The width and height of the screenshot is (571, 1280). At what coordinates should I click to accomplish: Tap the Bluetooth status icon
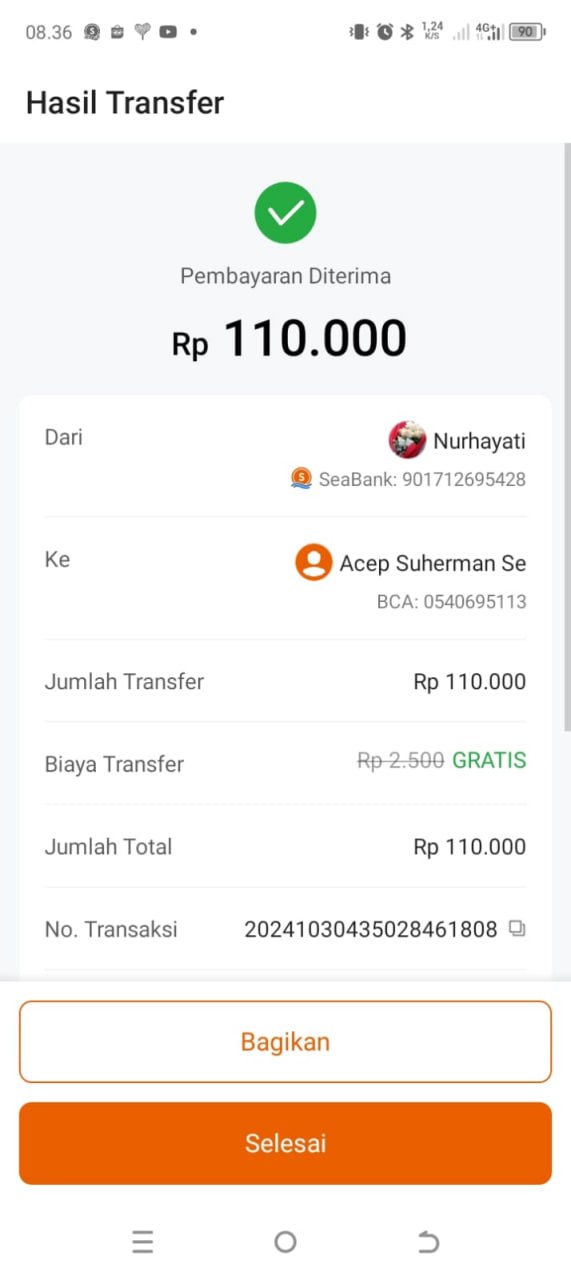[407, 32]
